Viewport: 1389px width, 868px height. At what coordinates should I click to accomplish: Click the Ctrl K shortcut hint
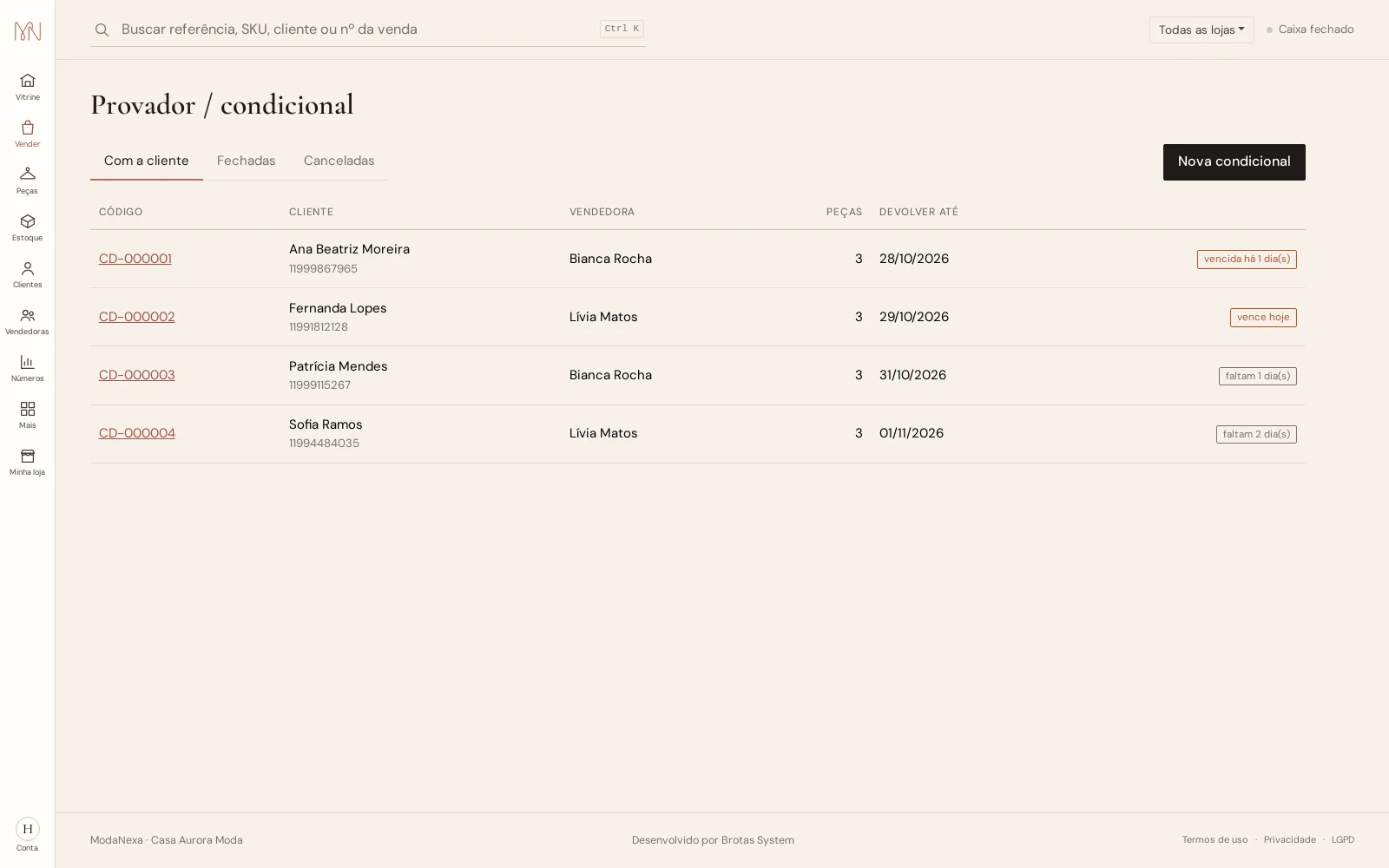coord(622,29)
